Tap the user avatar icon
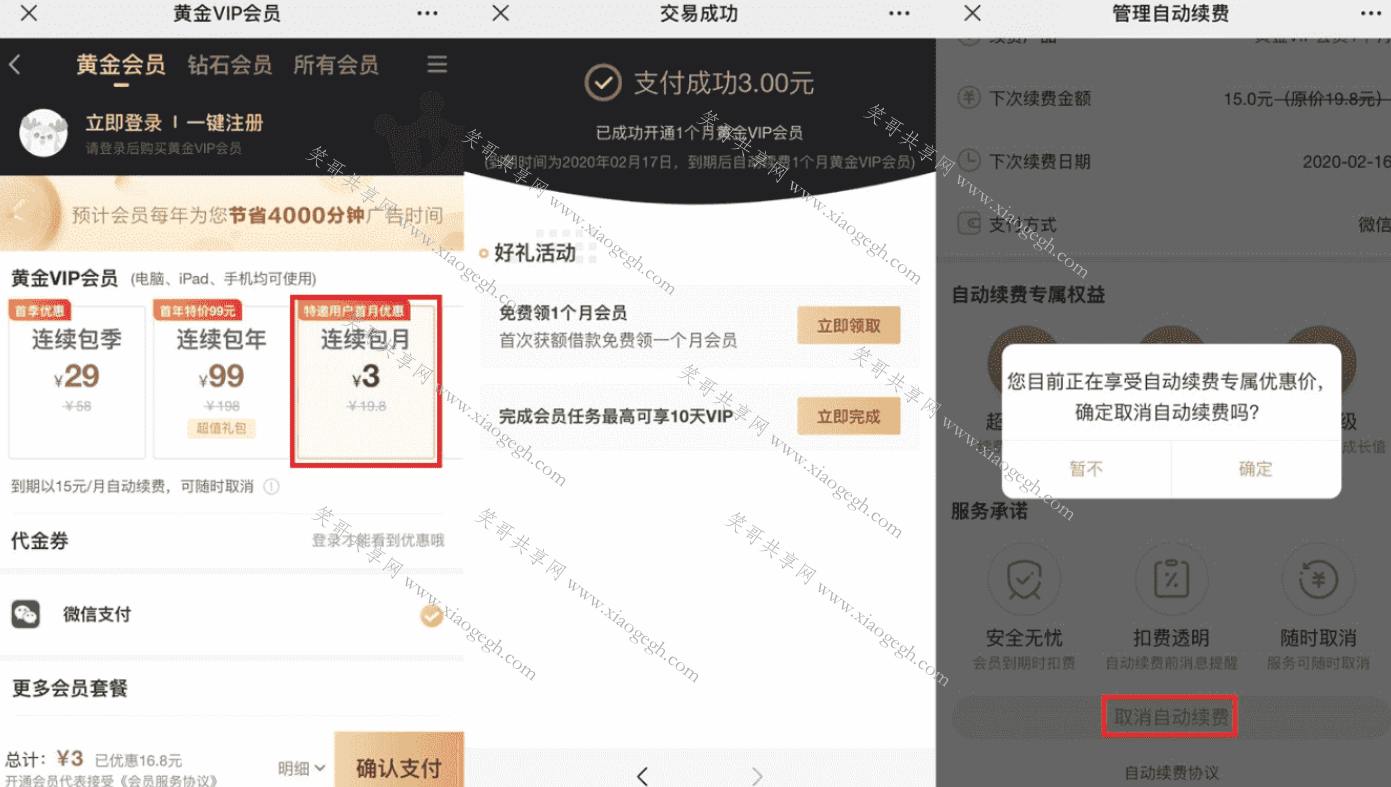The image size is (1391, 787). [43, 133]
